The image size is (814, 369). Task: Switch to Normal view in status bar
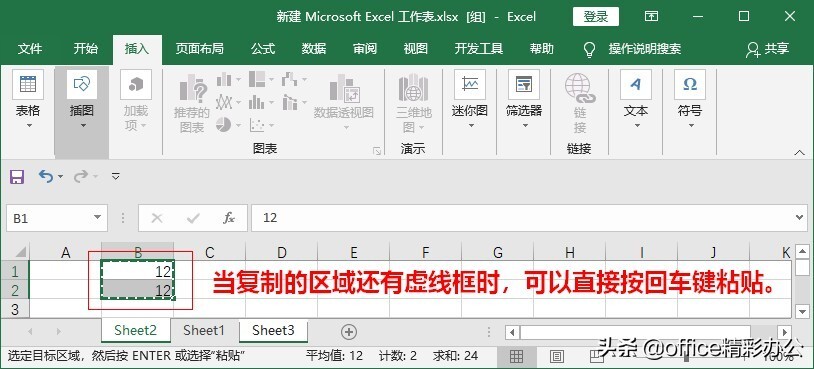tap(516, 356)
